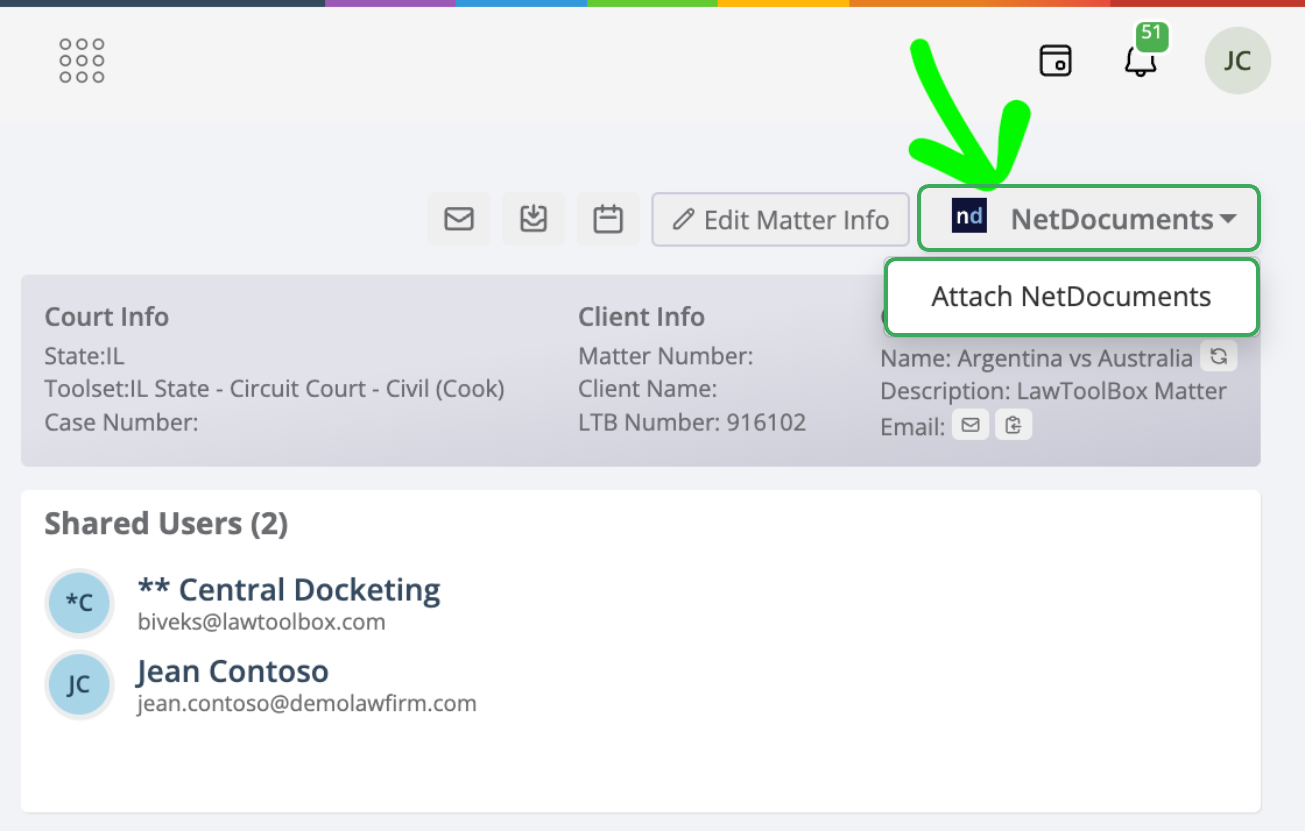Click the Client Name: label
The width and height of the screenshot is (1305, 831).
click(x=647, y=389)
